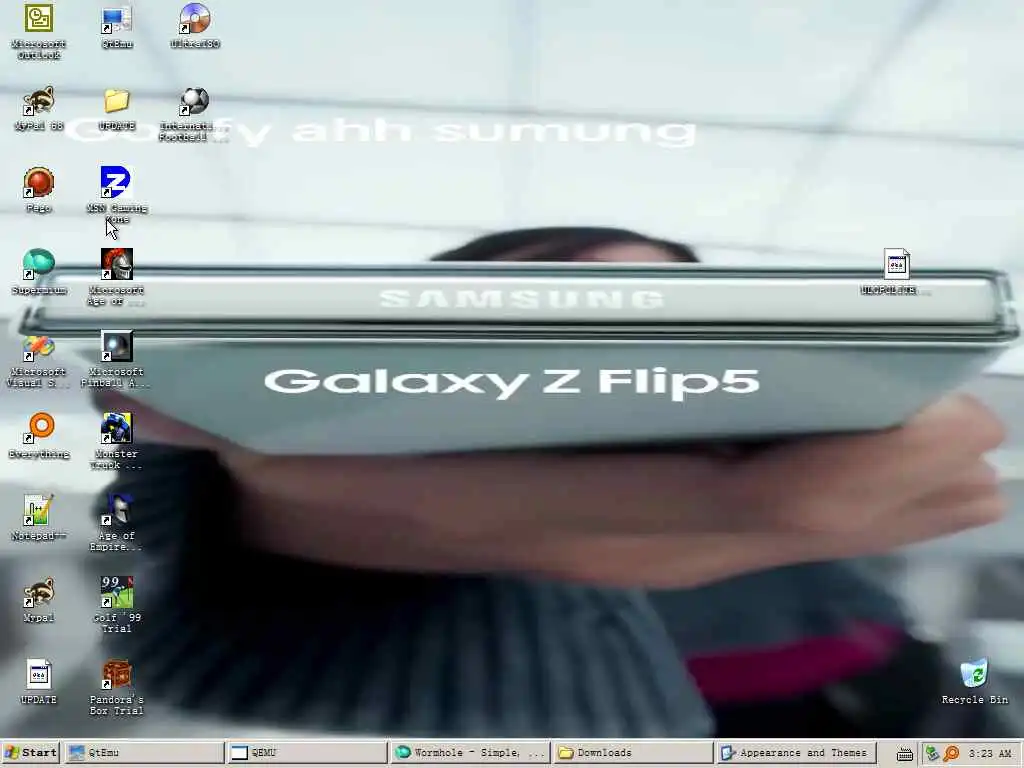Switch to Downloads folder taskbar button
Image resolution: width=1024 pixels, height=768 pixels.
(633, 753)
